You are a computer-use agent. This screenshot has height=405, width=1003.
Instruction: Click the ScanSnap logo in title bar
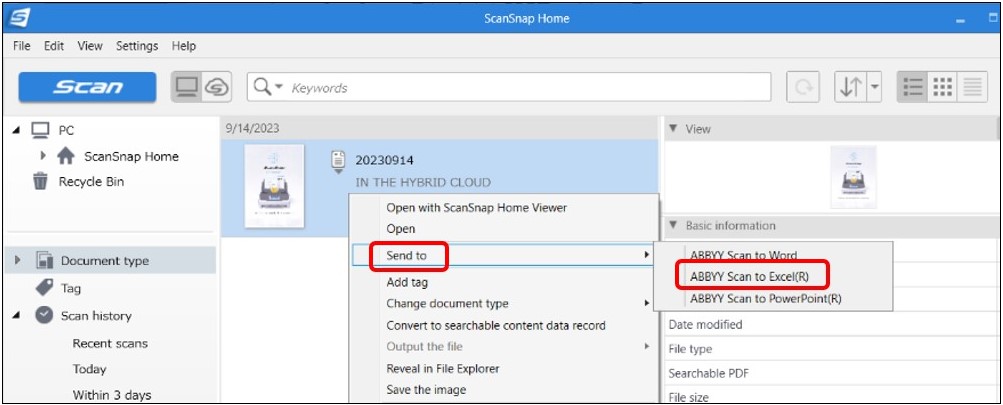click(20, 18)
